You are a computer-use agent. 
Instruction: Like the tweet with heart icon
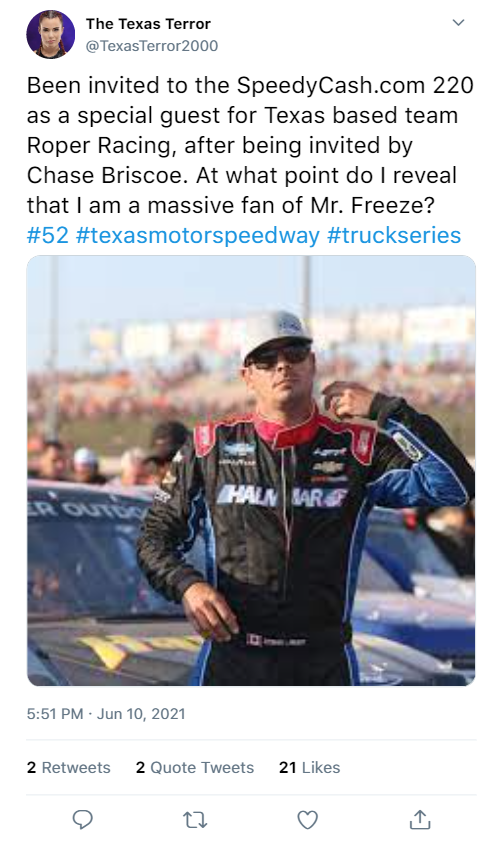[307, 820]
